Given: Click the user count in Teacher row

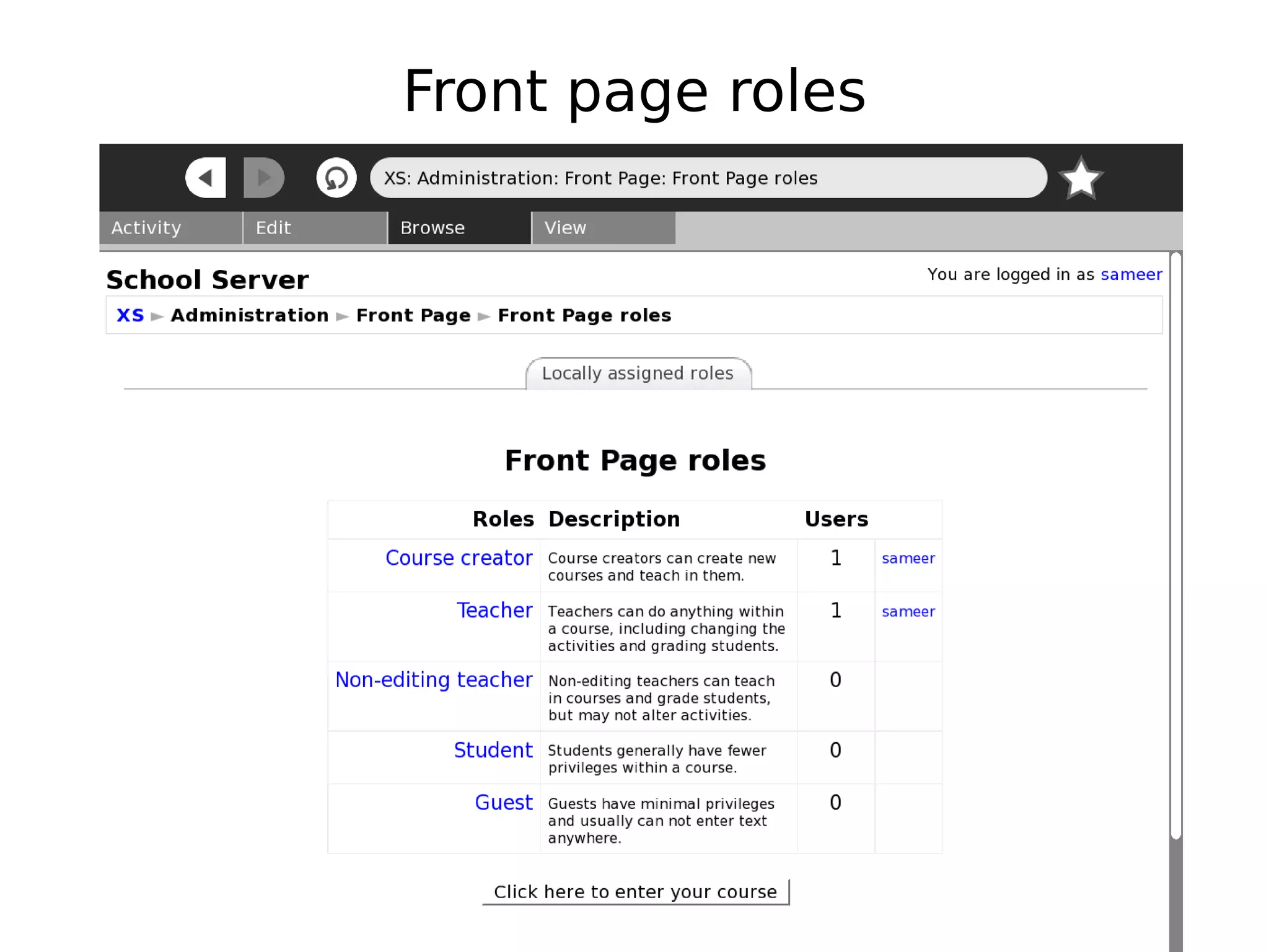Looking at the screenshot, I should point(836,611).
